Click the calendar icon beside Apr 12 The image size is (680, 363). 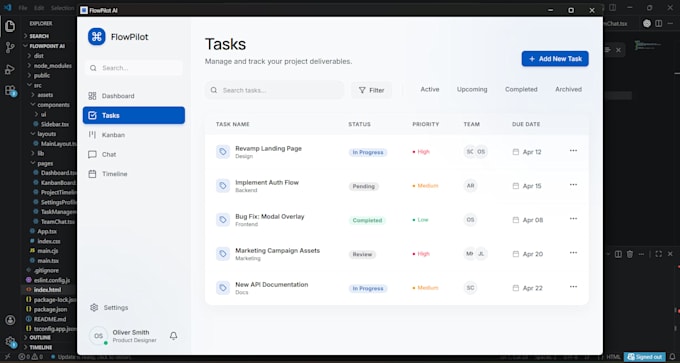516,152
